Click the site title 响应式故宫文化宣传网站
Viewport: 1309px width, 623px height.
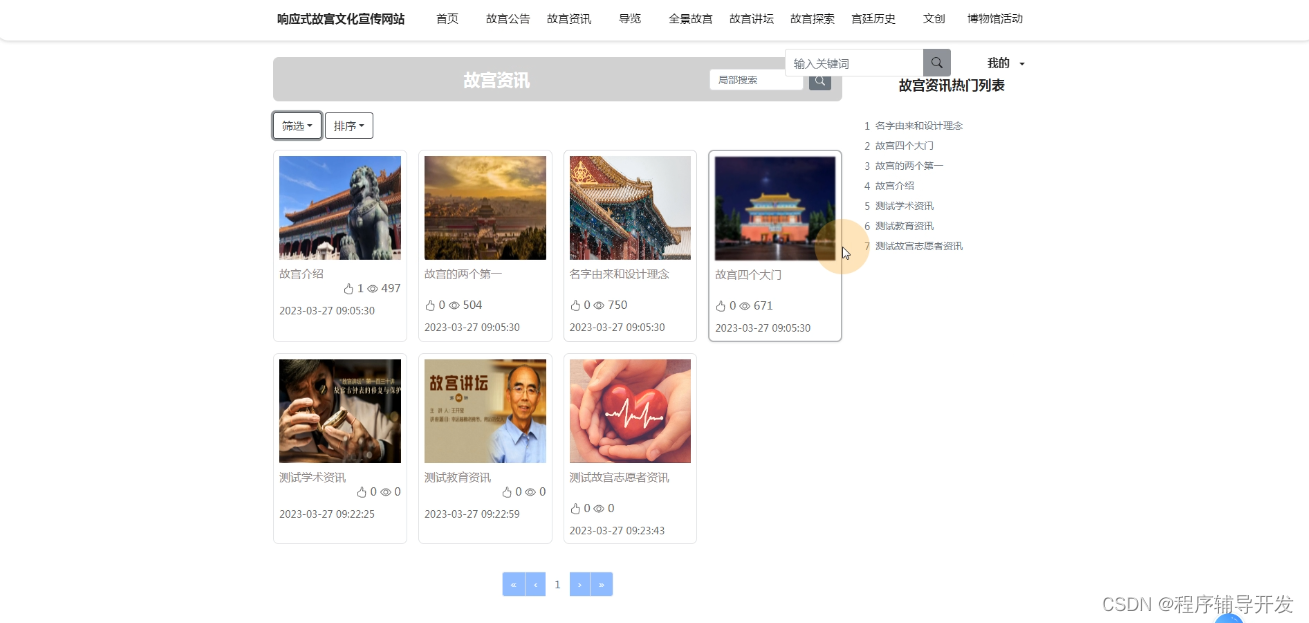point(341,19)
